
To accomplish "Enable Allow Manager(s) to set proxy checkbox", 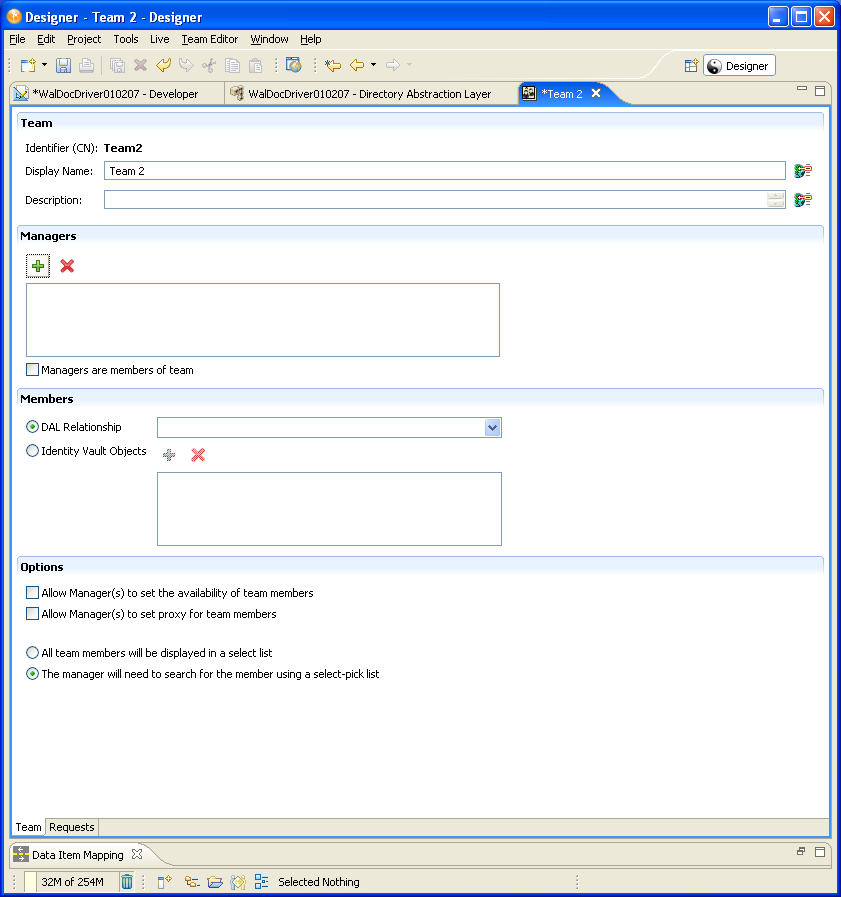I will tap(33, 614).
